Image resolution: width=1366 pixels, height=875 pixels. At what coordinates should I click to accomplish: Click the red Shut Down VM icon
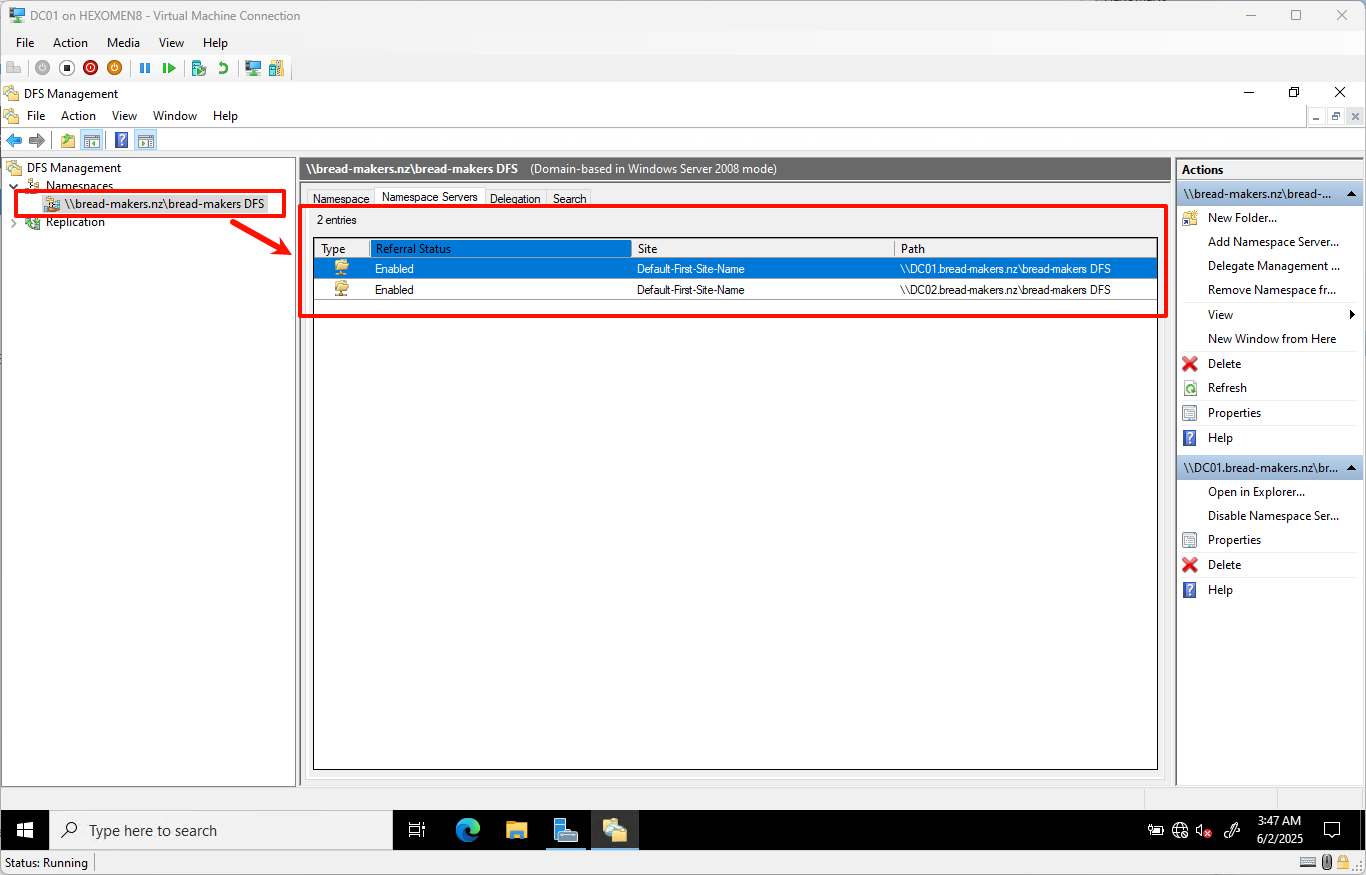pyautogui.click(x=91, y=68)
